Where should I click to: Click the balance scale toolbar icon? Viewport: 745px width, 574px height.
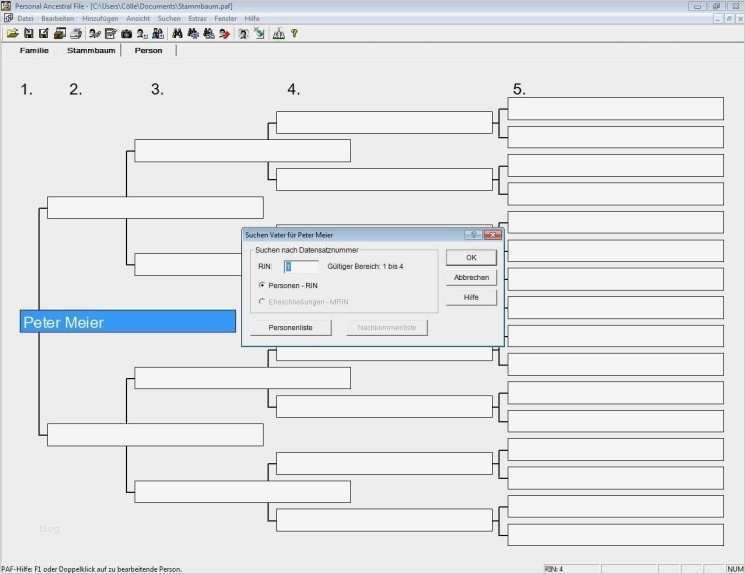pyautogui.click(x=278, y=33)
